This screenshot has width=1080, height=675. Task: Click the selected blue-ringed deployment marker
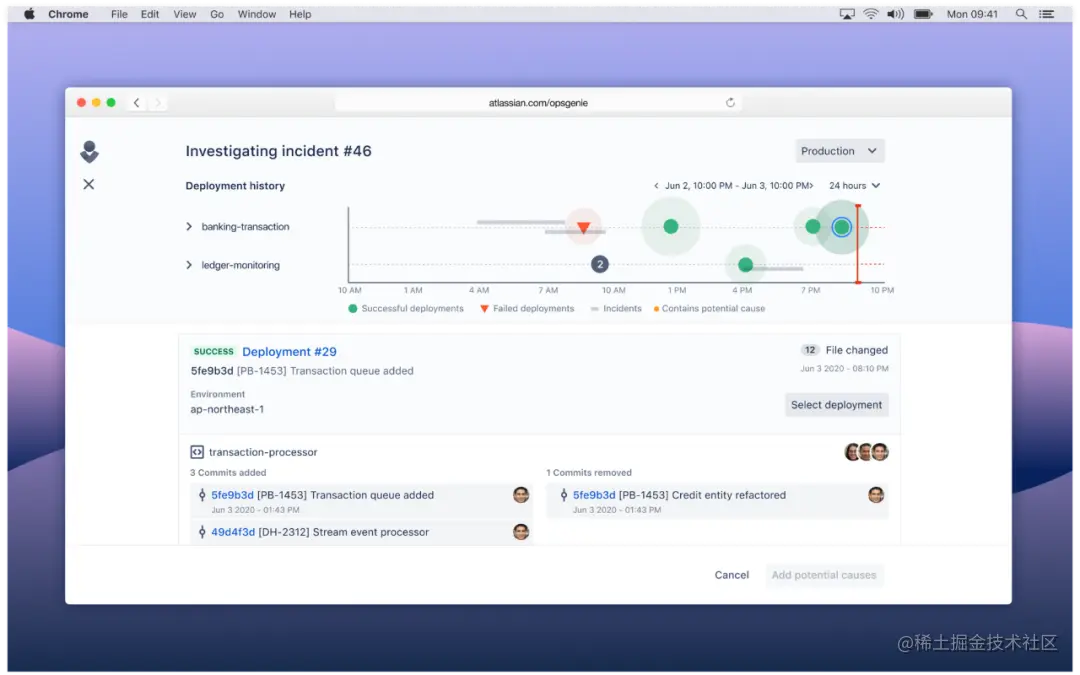tap(841, 227)
